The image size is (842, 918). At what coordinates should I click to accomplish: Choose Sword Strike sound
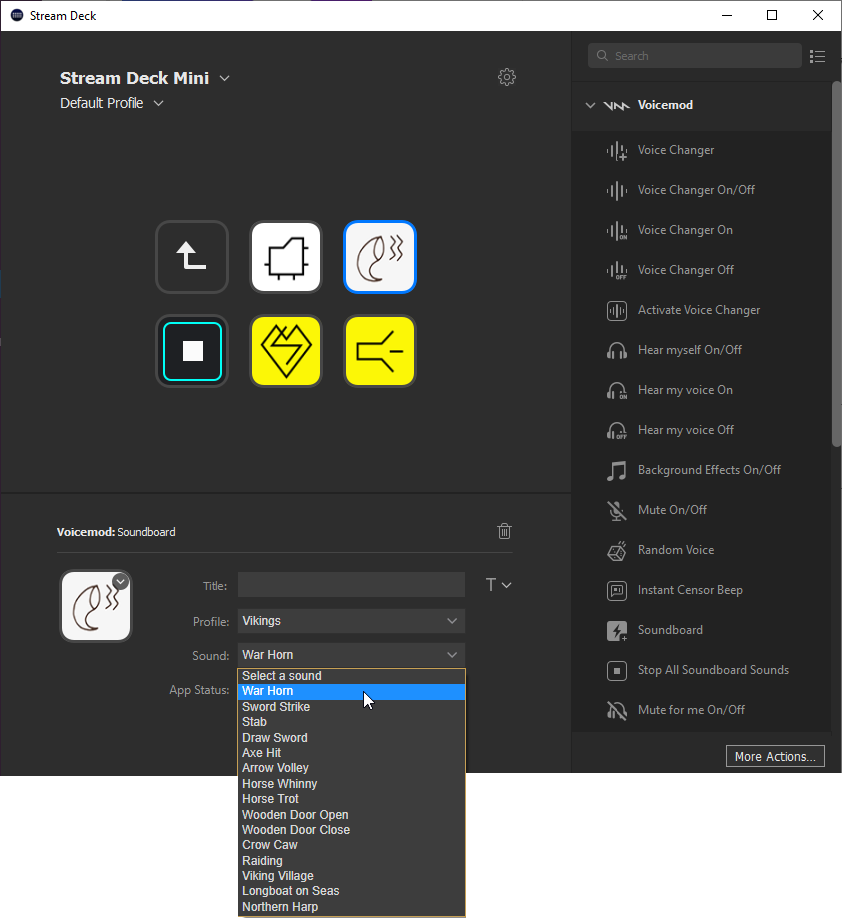(351, 707)
